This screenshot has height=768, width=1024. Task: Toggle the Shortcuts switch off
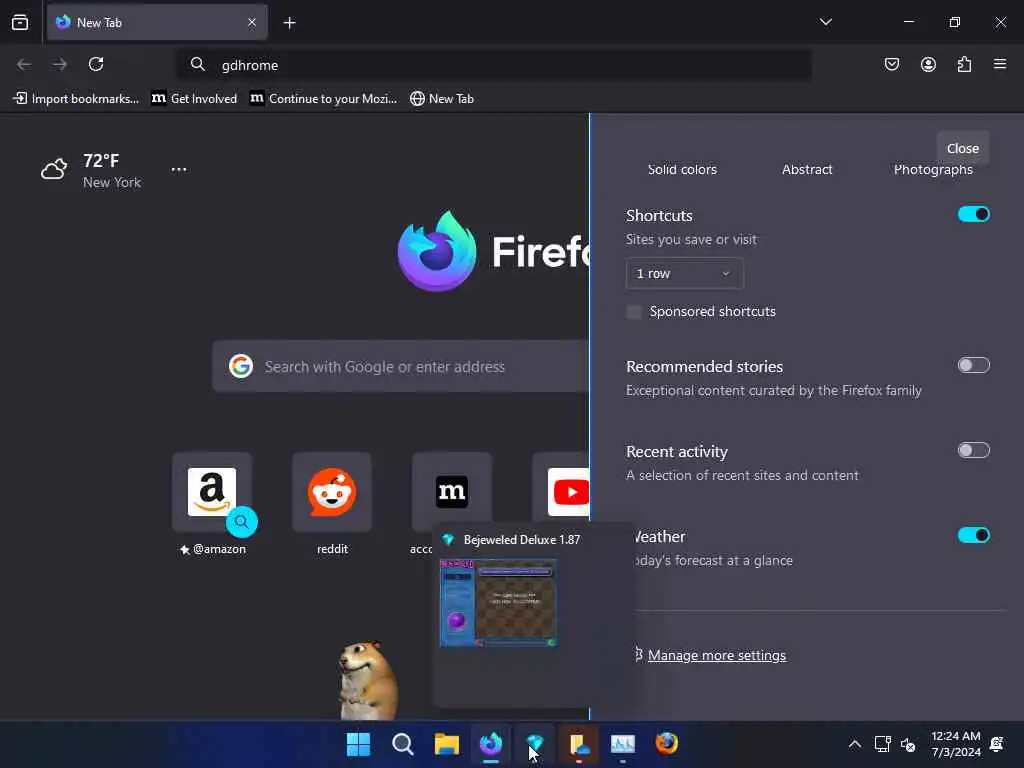click(974, 214)
